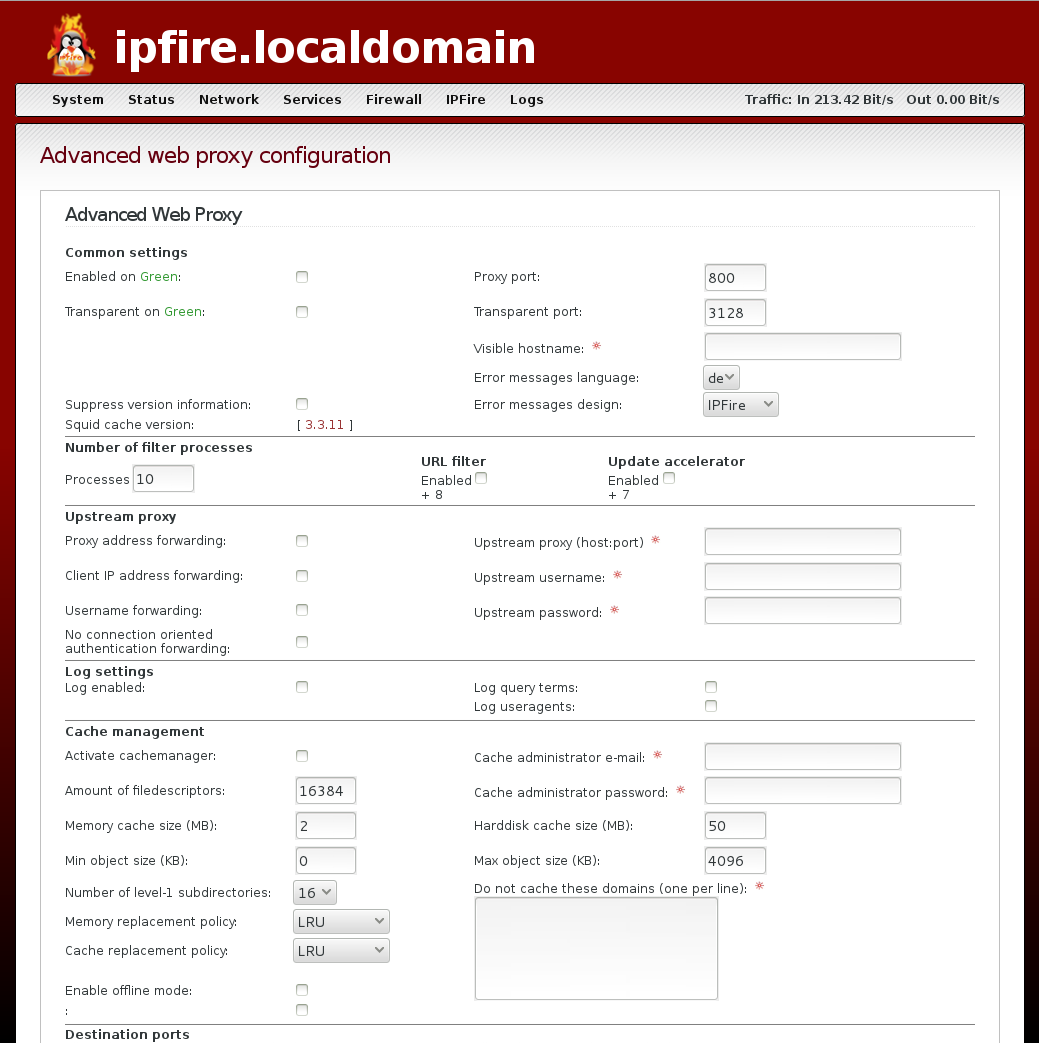Screen dimensions: 1039x1043
Task: Click the Traffic In rate display
Action: coord(819,100)
